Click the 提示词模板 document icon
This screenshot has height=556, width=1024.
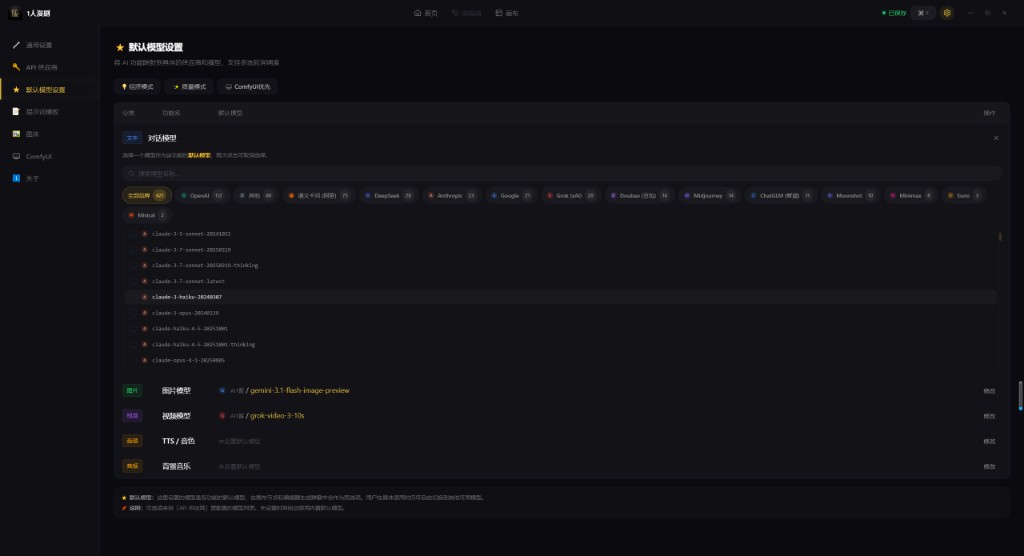click(x=16, y=112)
